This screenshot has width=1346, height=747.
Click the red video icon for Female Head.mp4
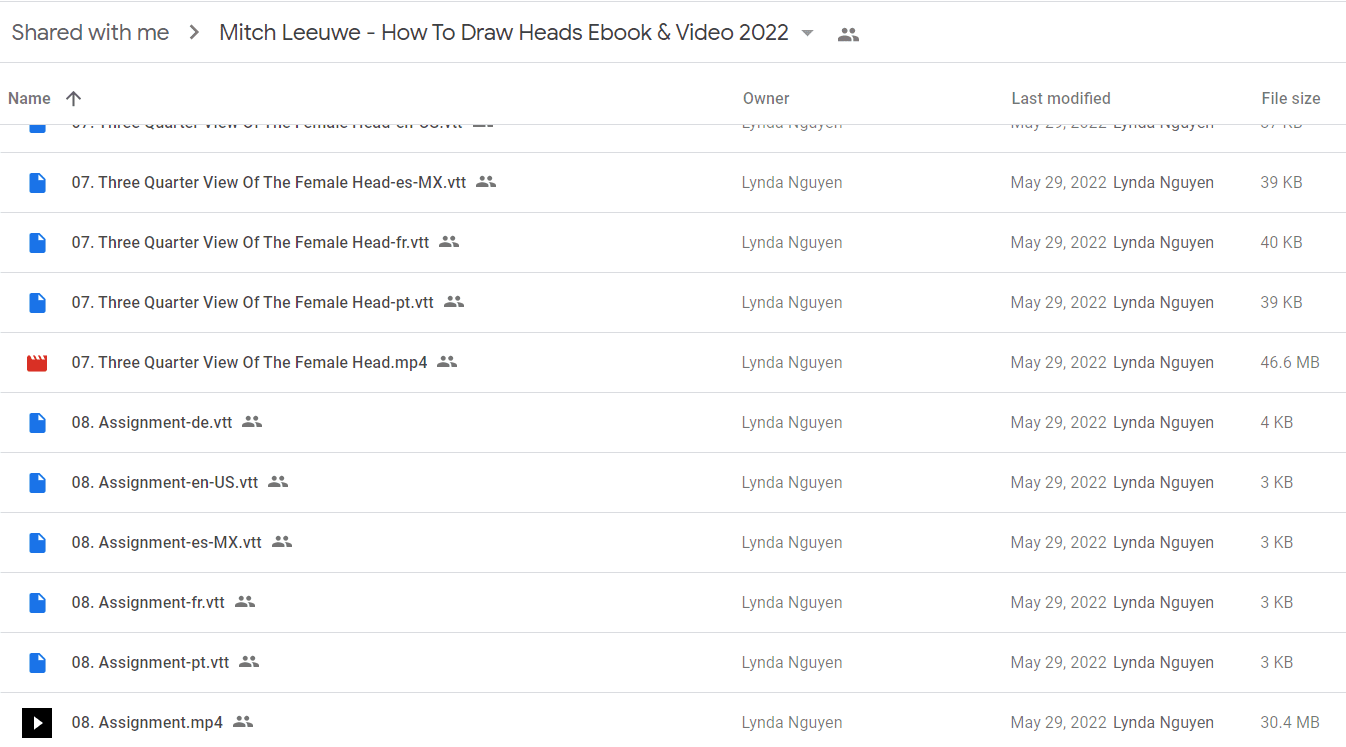tap(37, 362)
